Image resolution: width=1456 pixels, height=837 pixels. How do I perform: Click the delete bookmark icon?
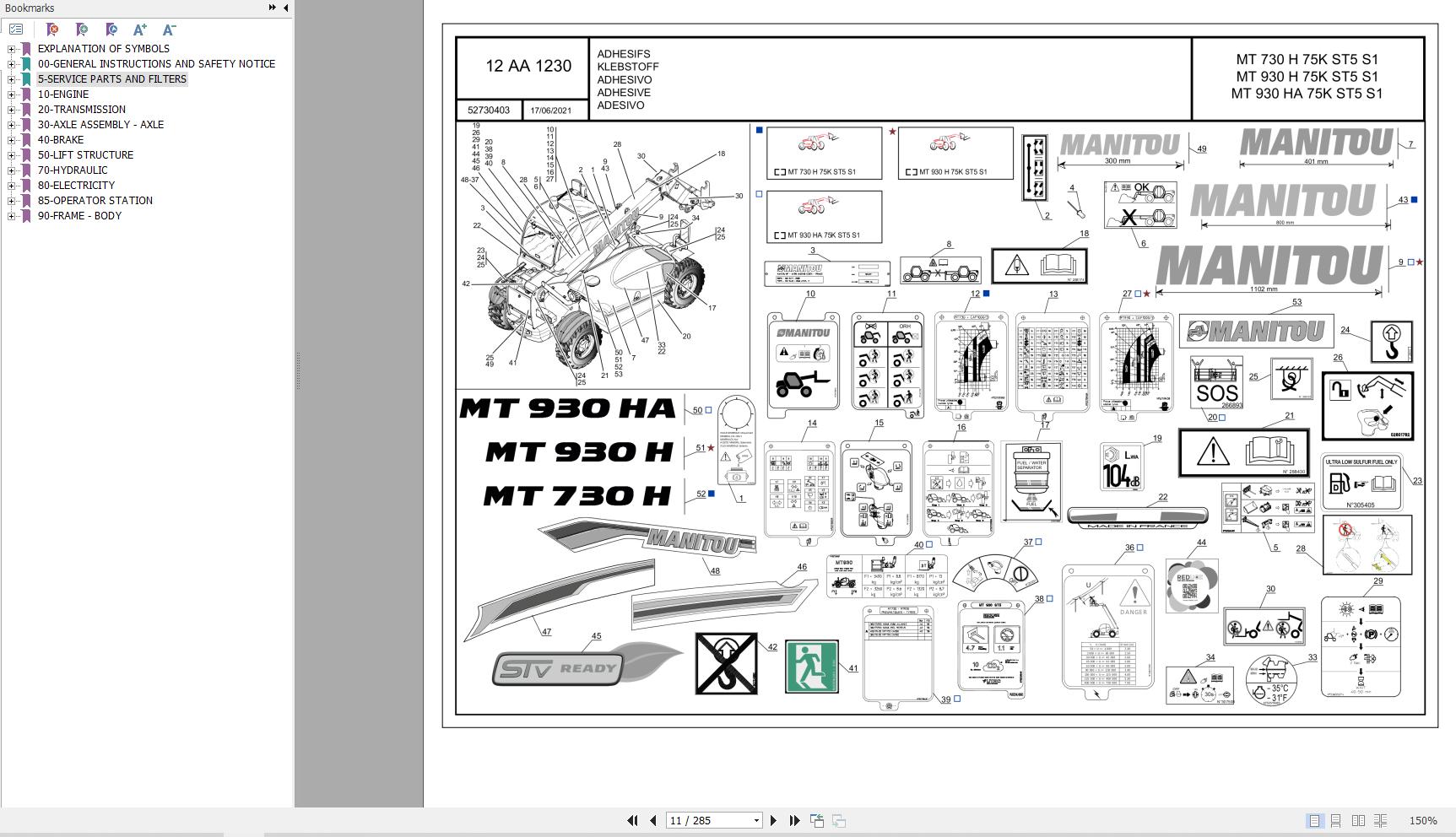[52, 30]
